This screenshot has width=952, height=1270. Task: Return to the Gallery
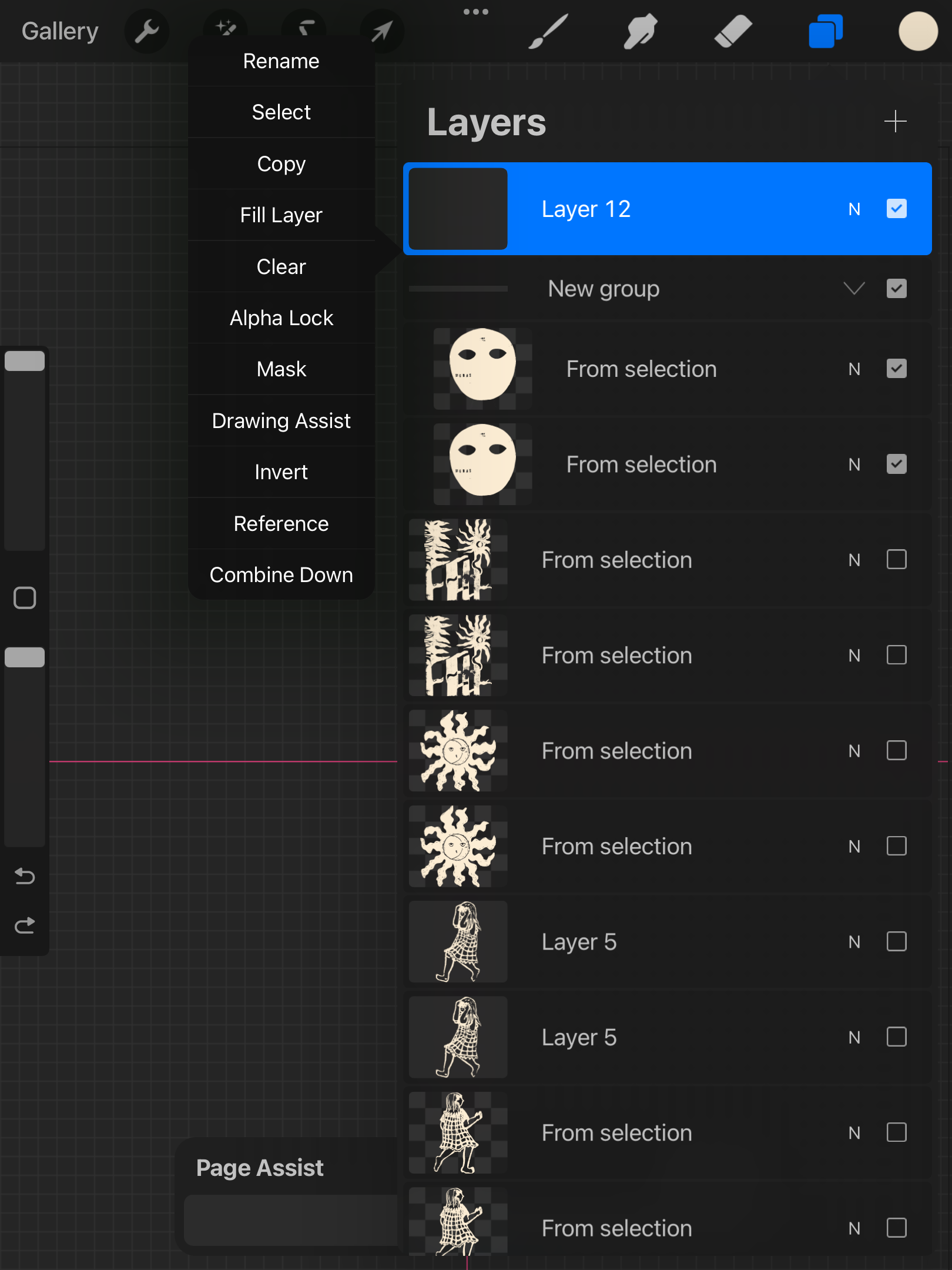click(60, 31)
